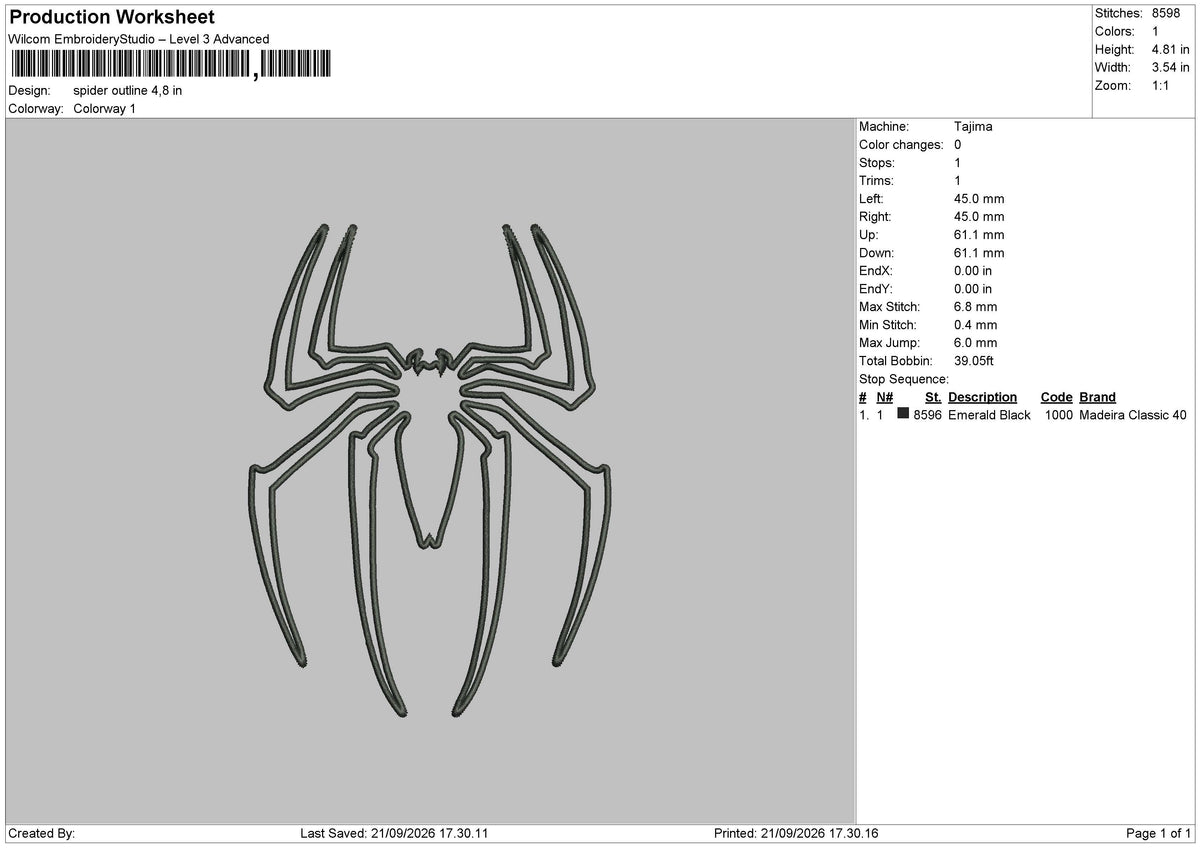1200x848 pixels.
Task: Select the Max Stitch value 6.8 mm
Action: pyautogui.click(x=975, y=307)
